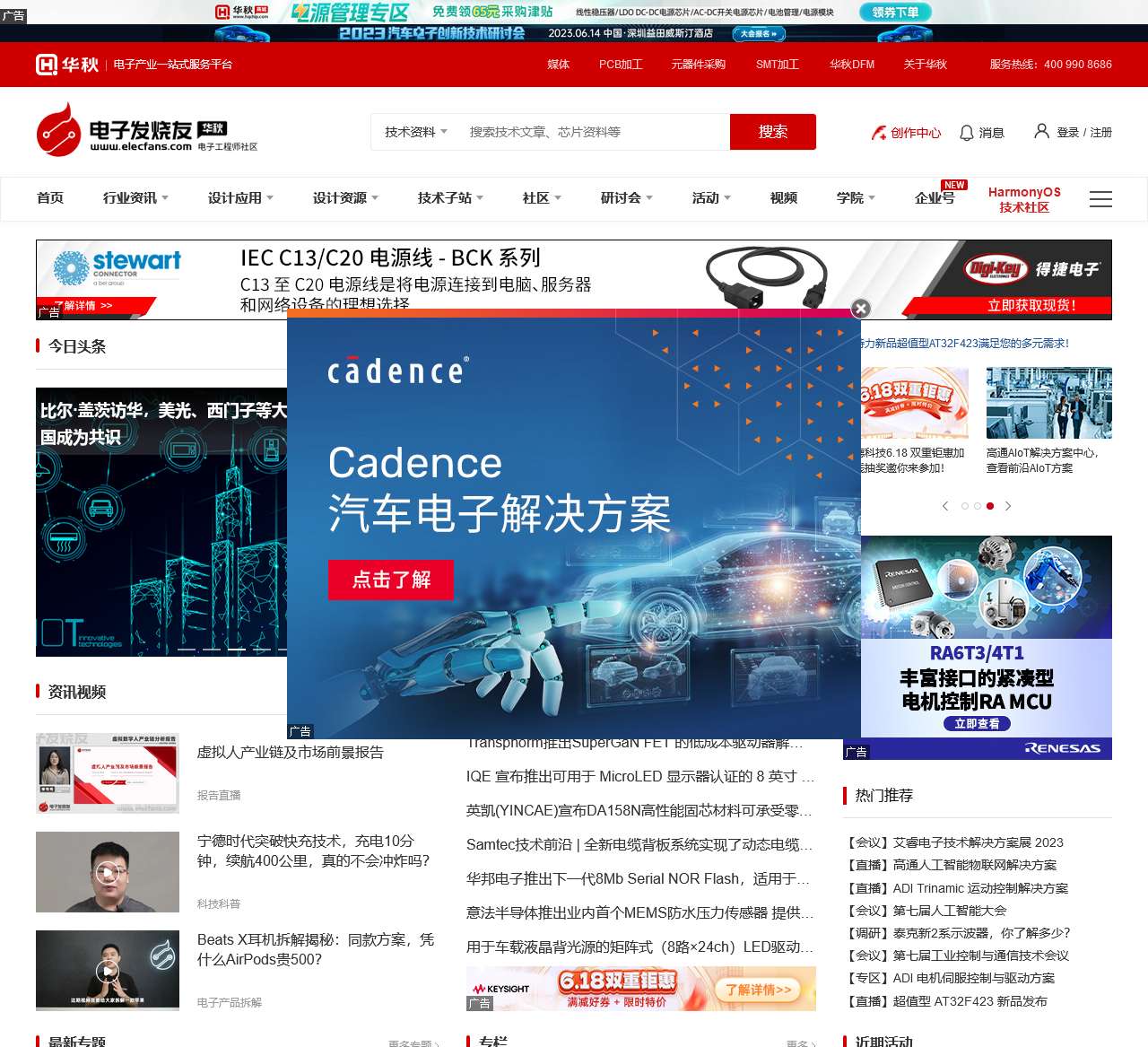Expand the 研讨会 menu
Screen dimensions: 1148x1047
pyautogui.click(x=627, y=198)
